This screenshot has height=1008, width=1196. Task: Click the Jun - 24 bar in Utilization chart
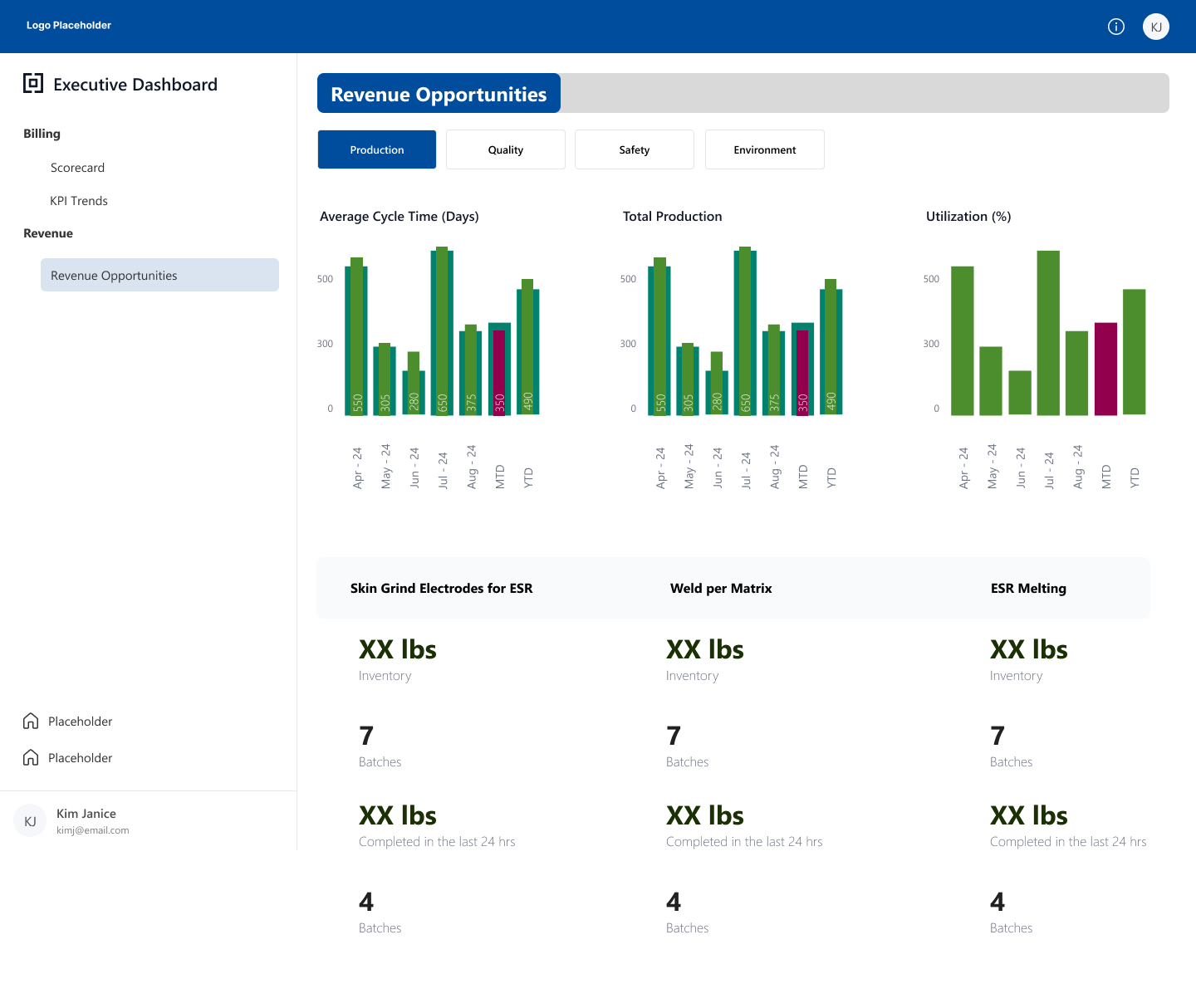click(1020, 393)
